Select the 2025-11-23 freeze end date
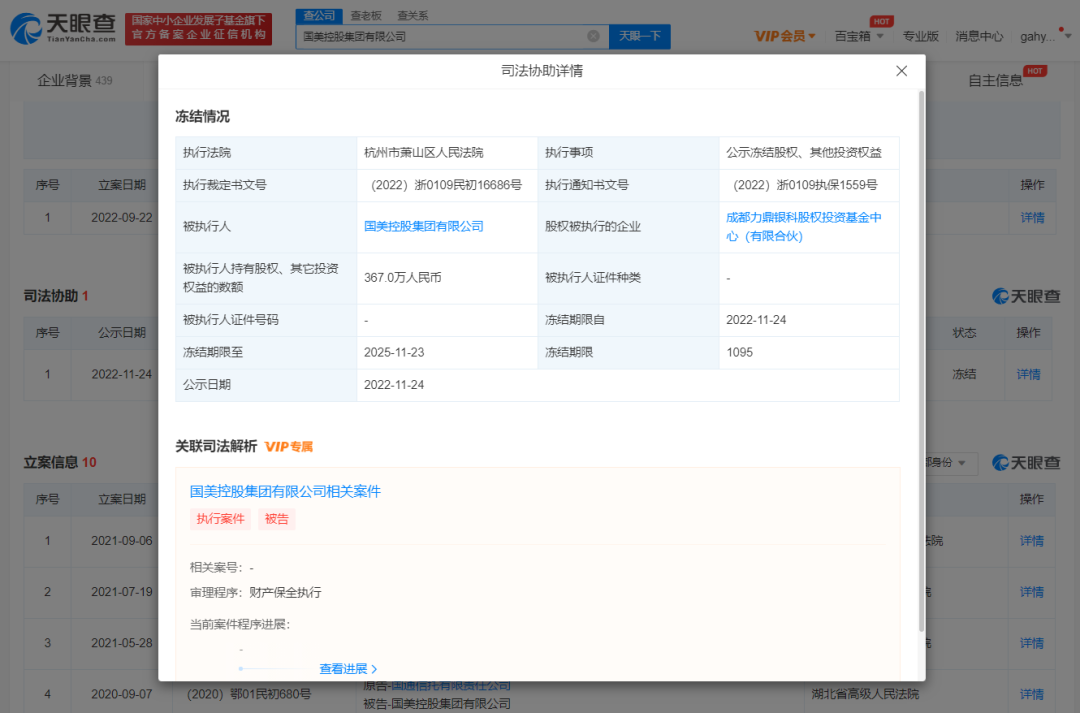 point(394,352)
